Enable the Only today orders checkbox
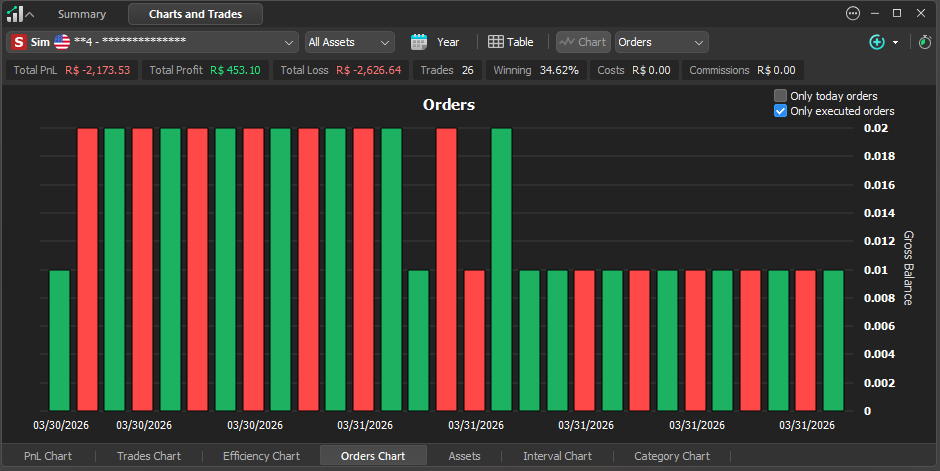The width and height of the screenshot is (940, 471). (x=780, y=96)
